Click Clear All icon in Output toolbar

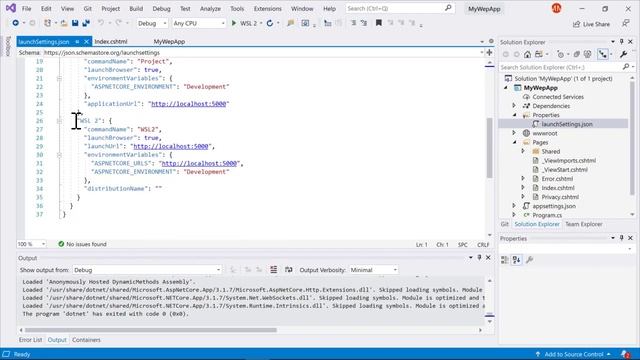click(x=273, y=269)
